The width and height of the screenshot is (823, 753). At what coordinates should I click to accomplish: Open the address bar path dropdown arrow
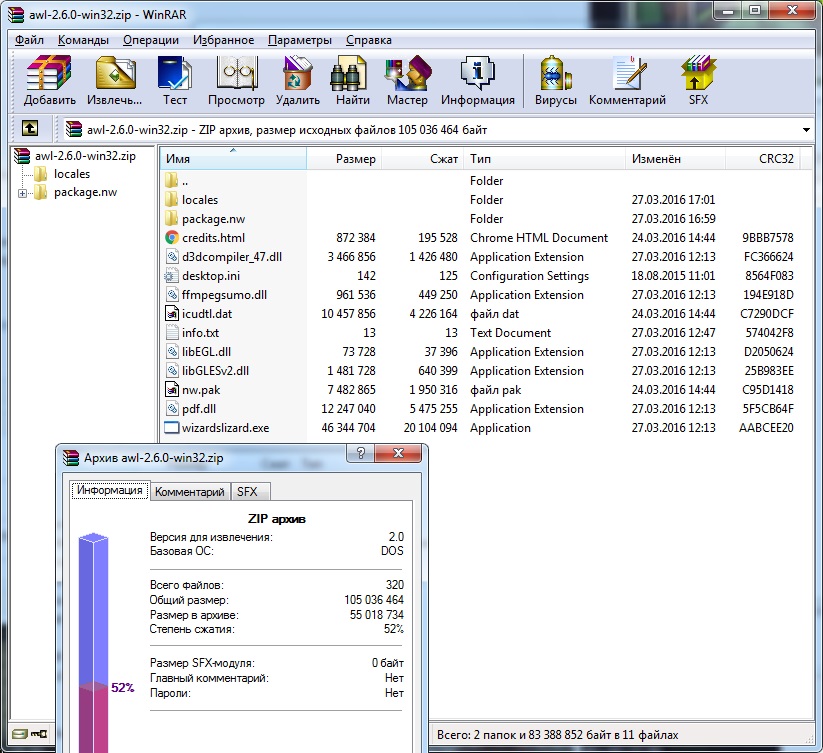(x=806, y=130)
